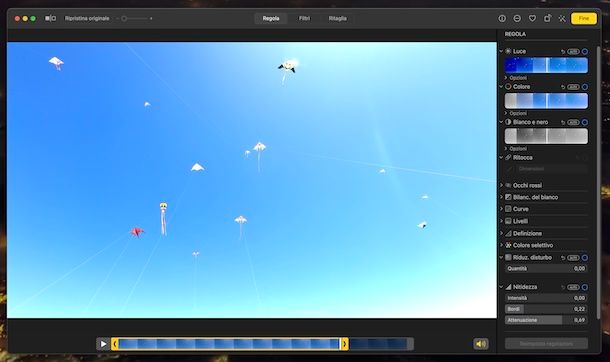Click the yellow Fine button
The width and height of the screenshot is (610, 362).
(x=584, y=18)
